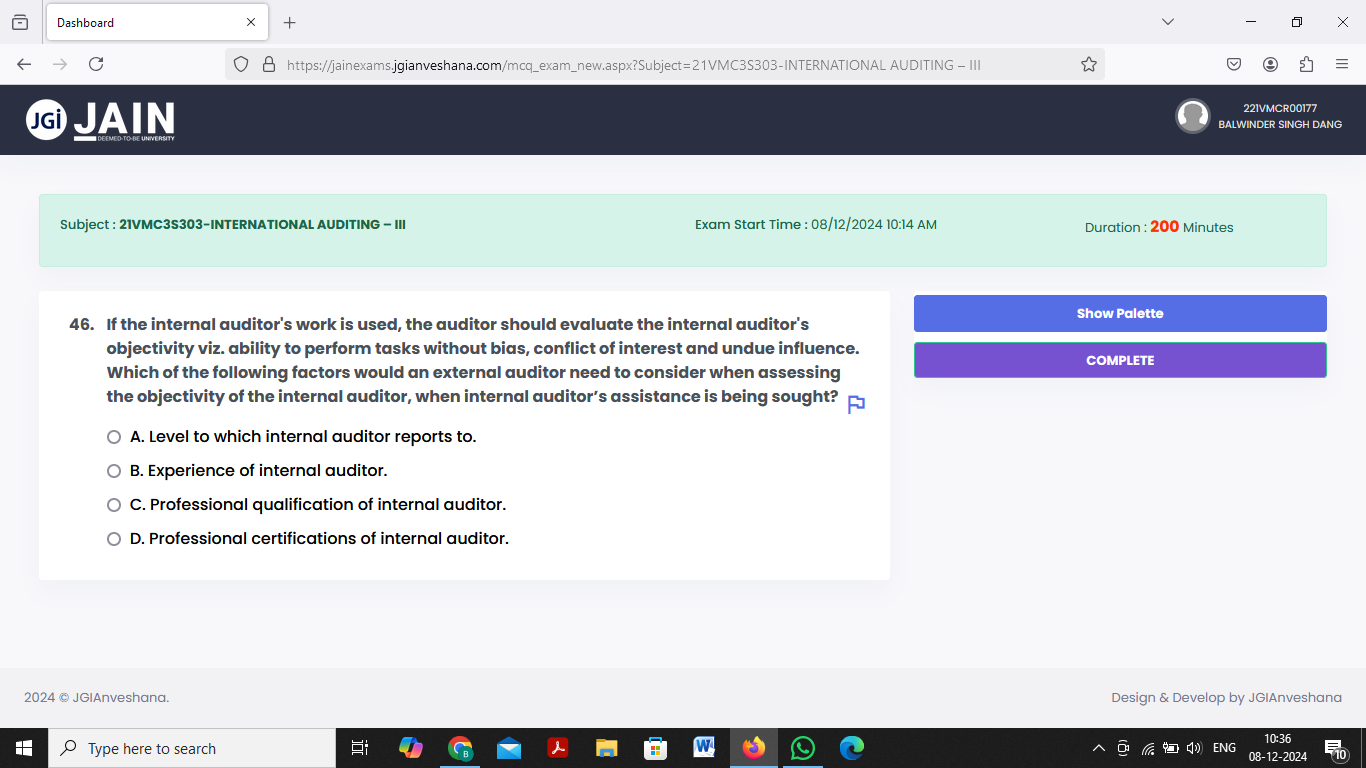Click the Firefox account icon

click(1270, 63)
